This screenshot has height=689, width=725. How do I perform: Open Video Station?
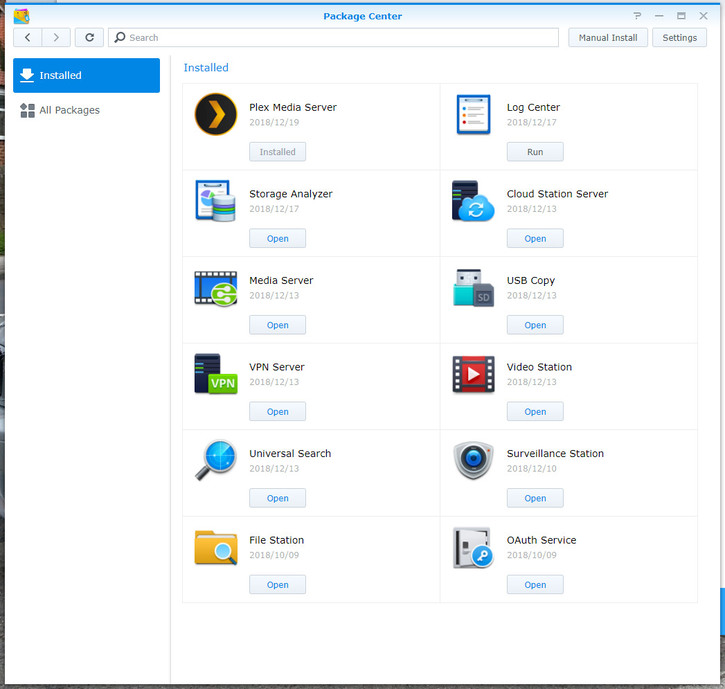(x=535, y=411)
